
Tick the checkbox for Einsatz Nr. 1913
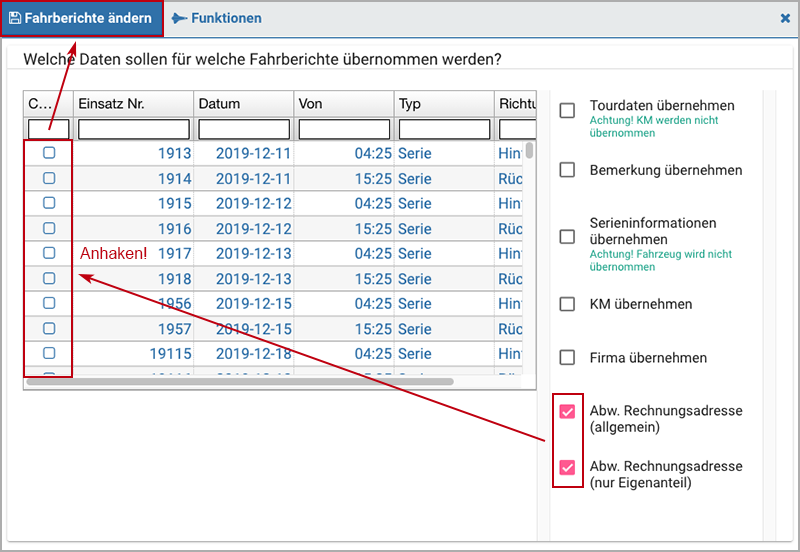pyautogui.click(x=49, y=153)
